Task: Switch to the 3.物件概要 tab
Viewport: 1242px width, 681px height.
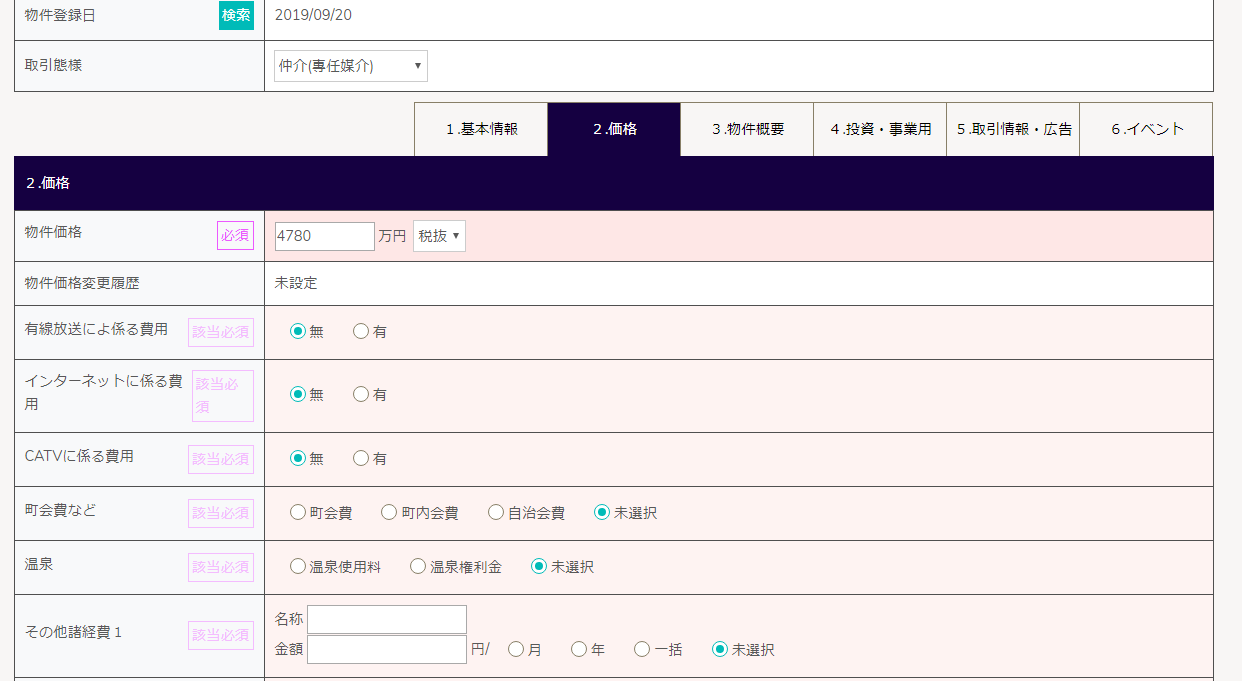Action: 747,129
